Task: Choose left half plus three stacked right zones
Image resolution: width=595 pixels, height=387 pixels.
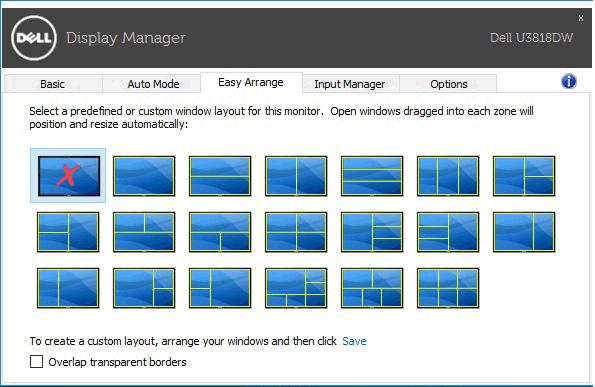Action: (x=372, y=232)
